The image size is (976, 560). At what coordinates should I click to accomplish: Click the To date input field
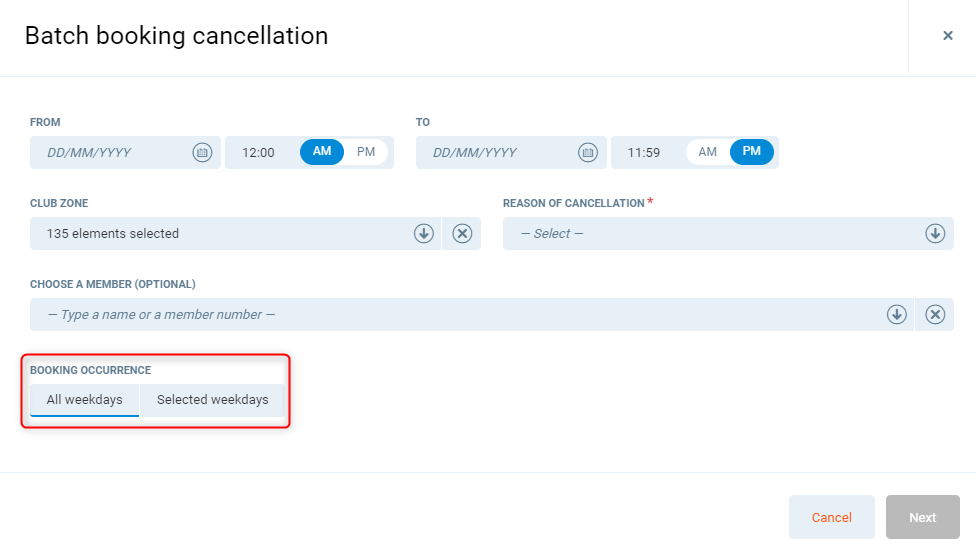496,153
